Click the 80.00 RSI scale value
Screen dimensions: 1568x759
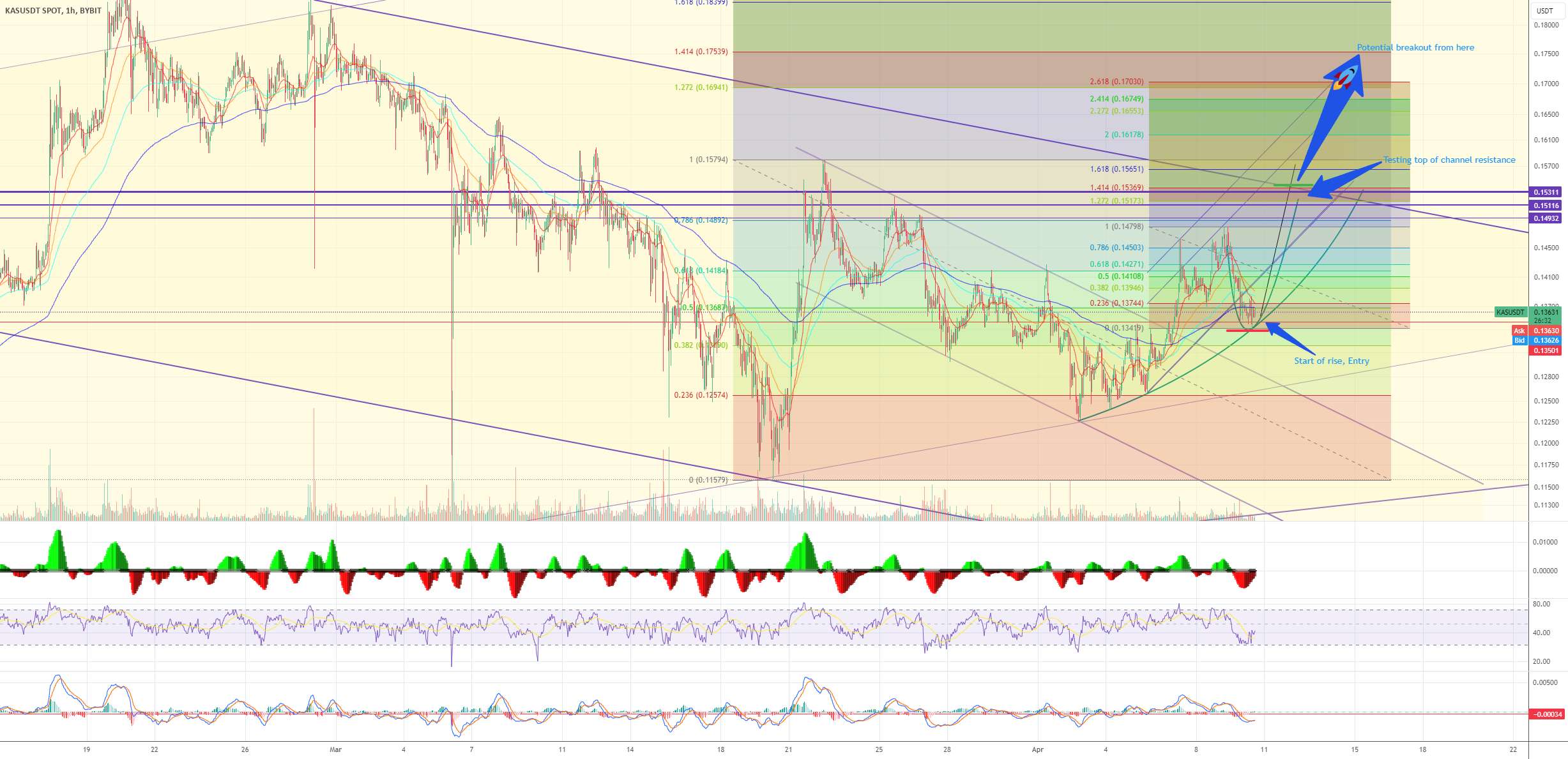pos(1542,604)
